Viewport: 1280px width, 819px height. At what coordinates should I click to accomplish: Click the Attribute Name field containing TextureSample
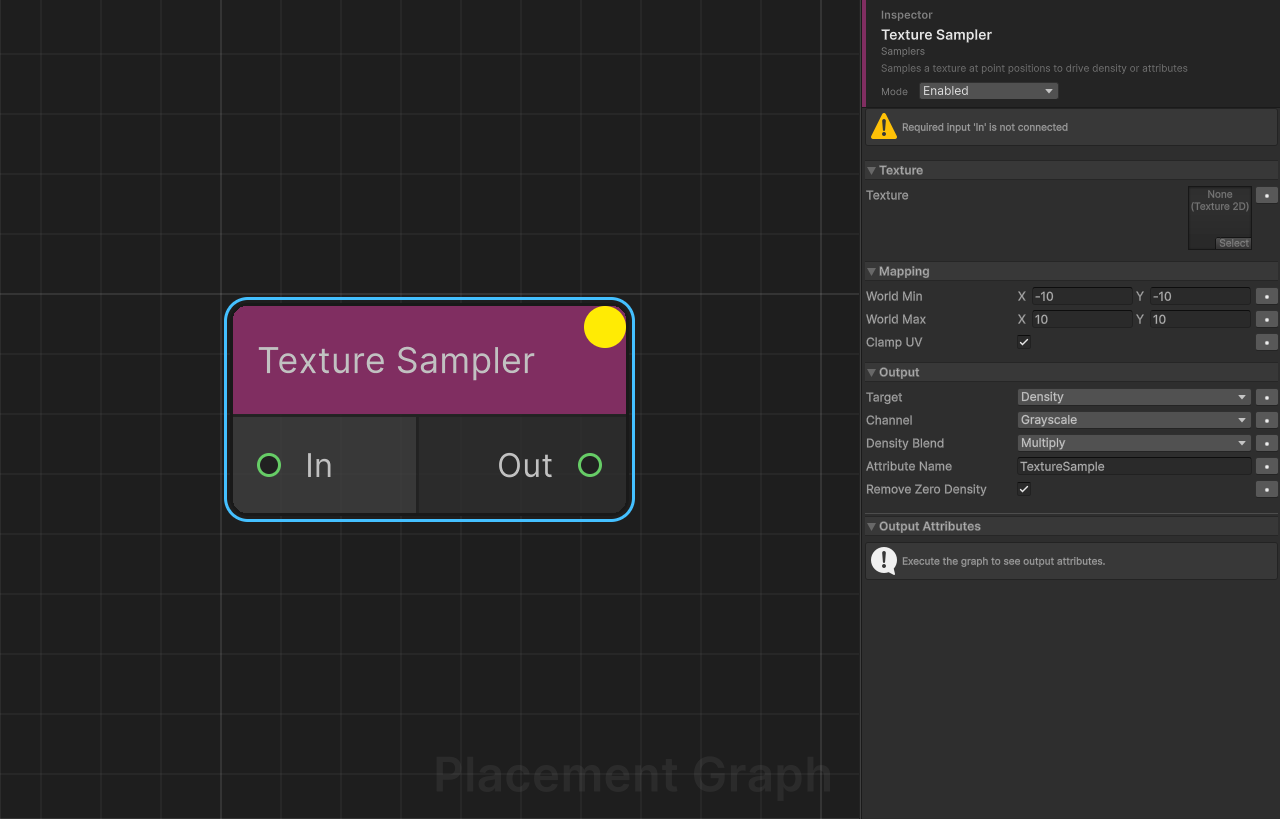(1134, 466)
